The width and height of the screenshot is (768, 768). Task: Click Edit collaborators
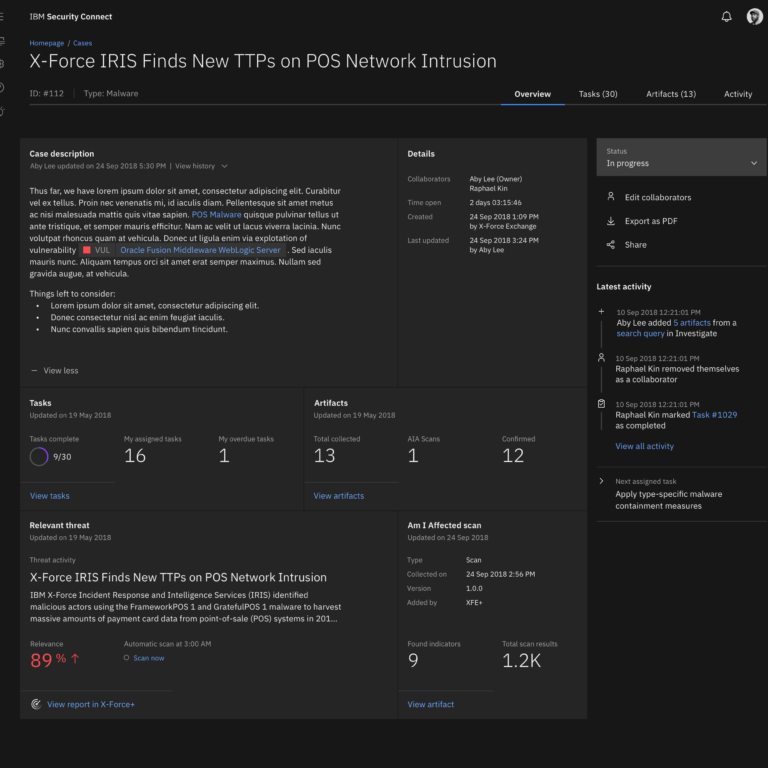pos(658,197)
